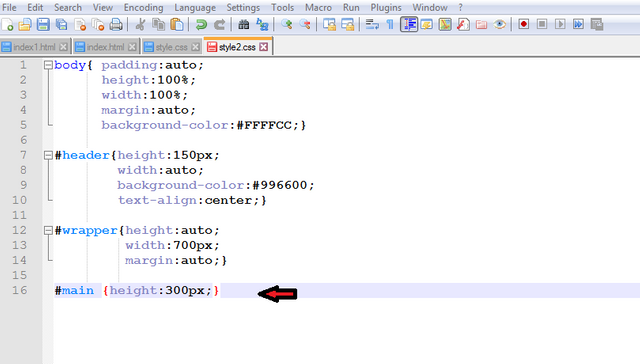This screenshot has width=640, height=364.
Task: Select the style2.css tab
Action: click(x=237, y=47)
